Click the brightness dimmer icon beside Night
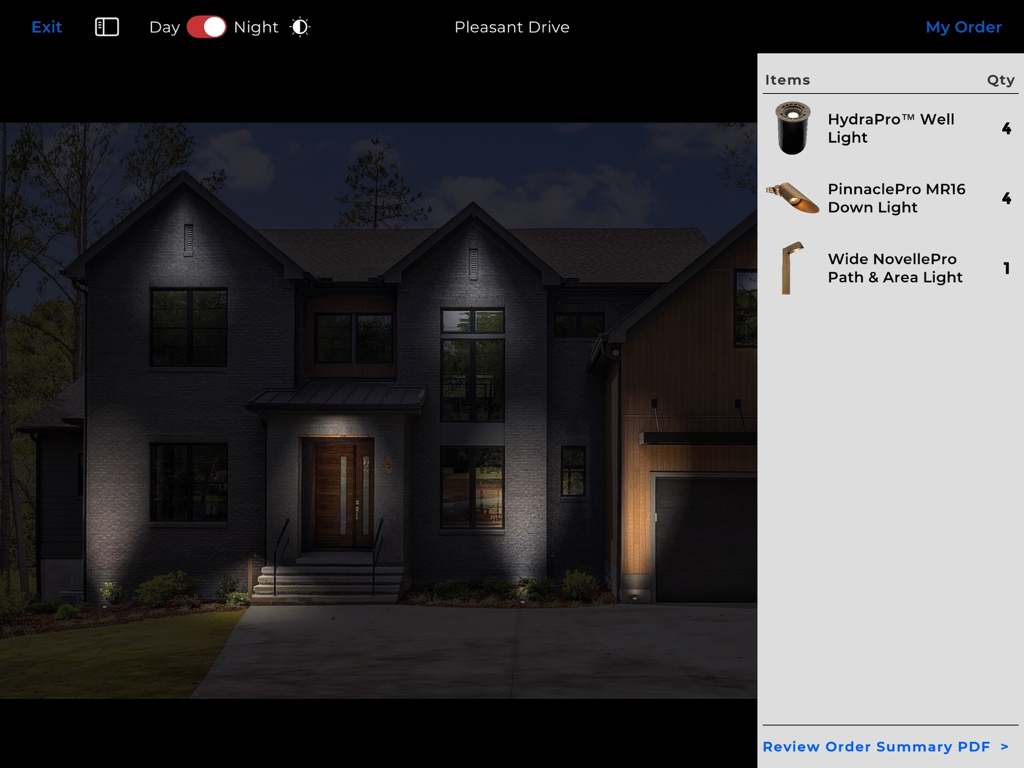 [x=299, y=27]
